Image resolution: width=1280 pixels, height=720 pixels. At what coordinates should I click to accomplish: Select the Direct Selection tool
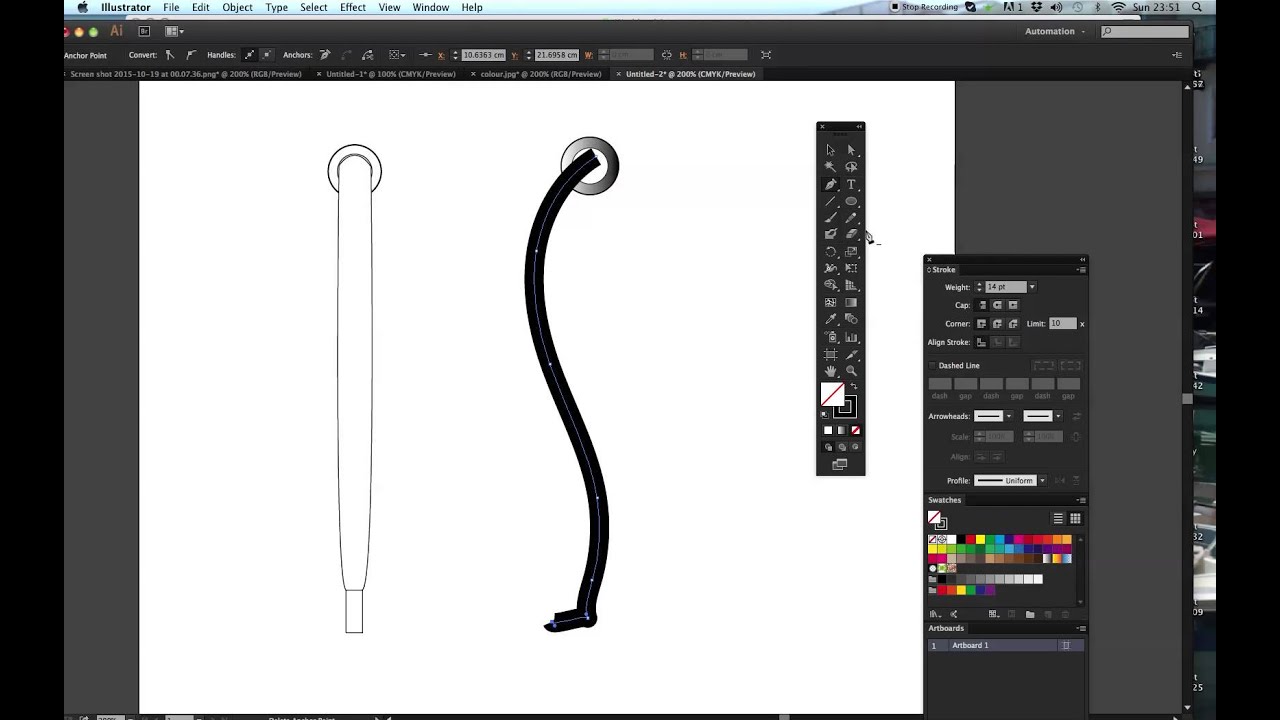(x=851, y=150)
